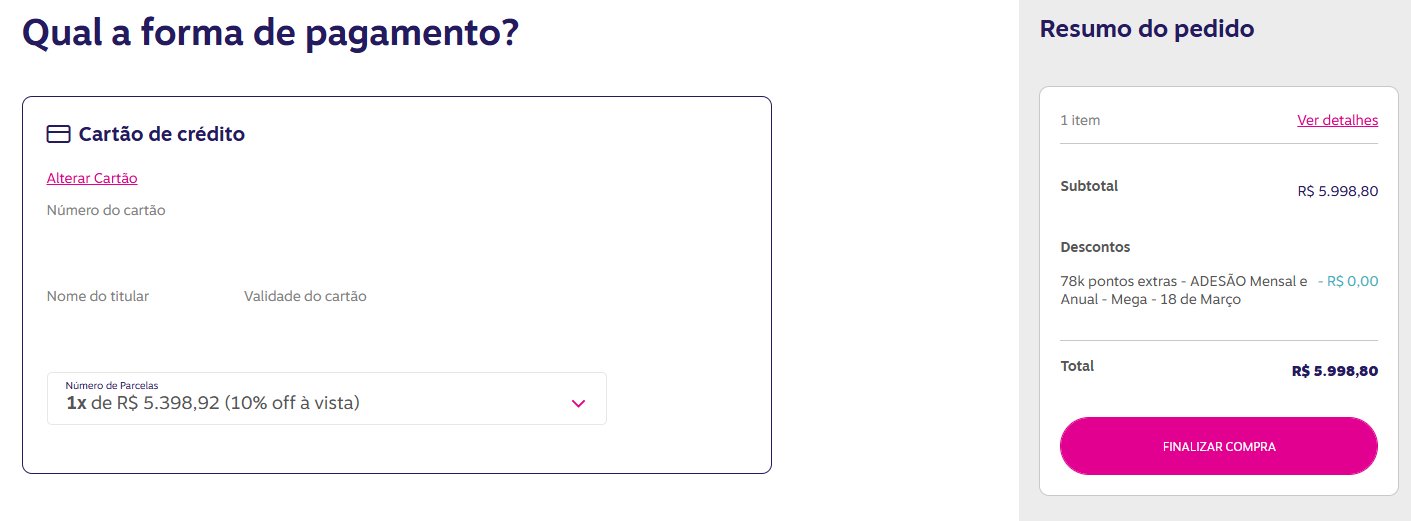Screen dimensions: 1411x521
Task: Click the Total label
Action: click(1077, 366)
